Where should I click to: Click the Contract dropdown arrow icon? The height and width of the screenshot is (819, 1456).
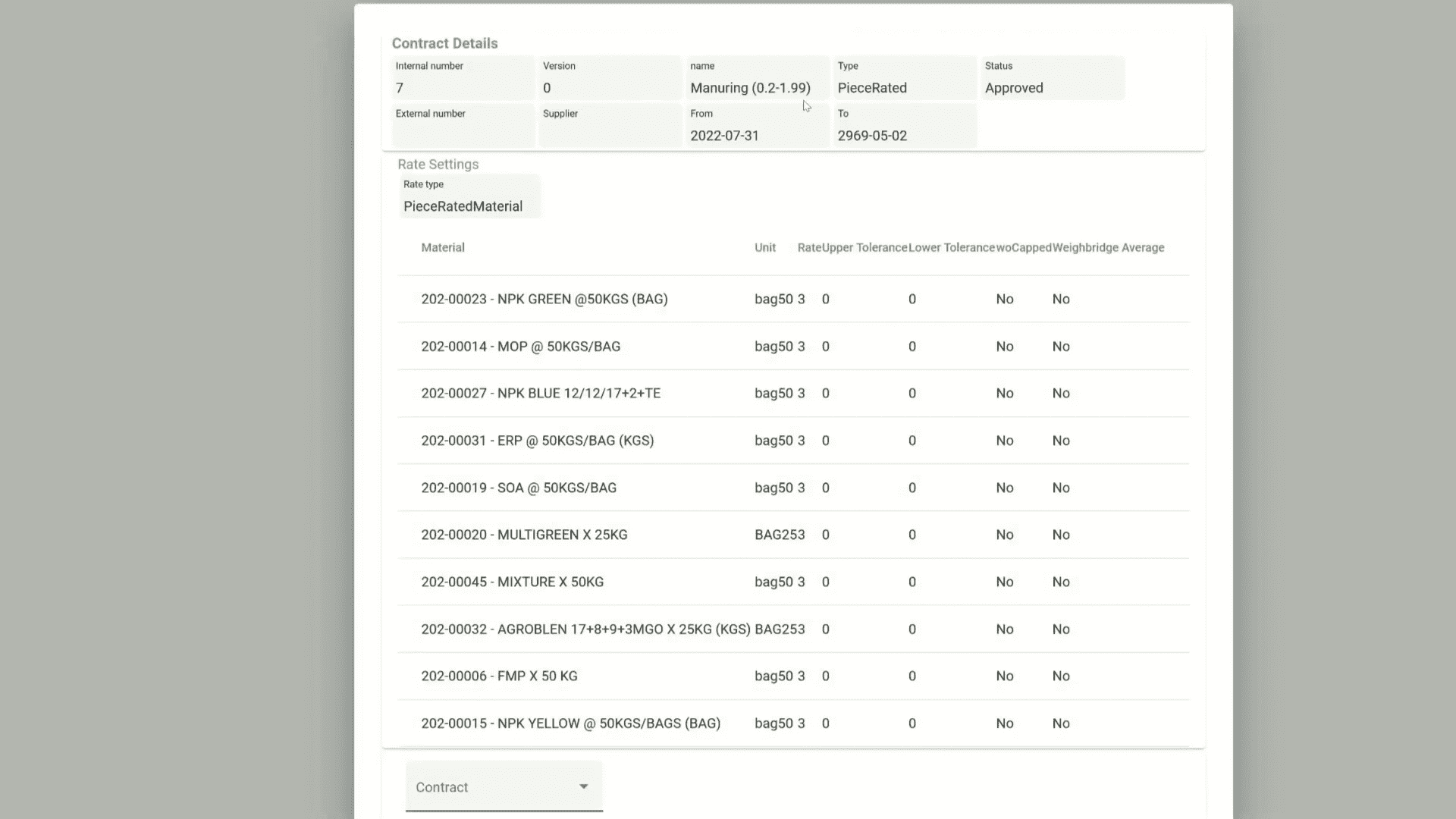(x=583, y=786)
